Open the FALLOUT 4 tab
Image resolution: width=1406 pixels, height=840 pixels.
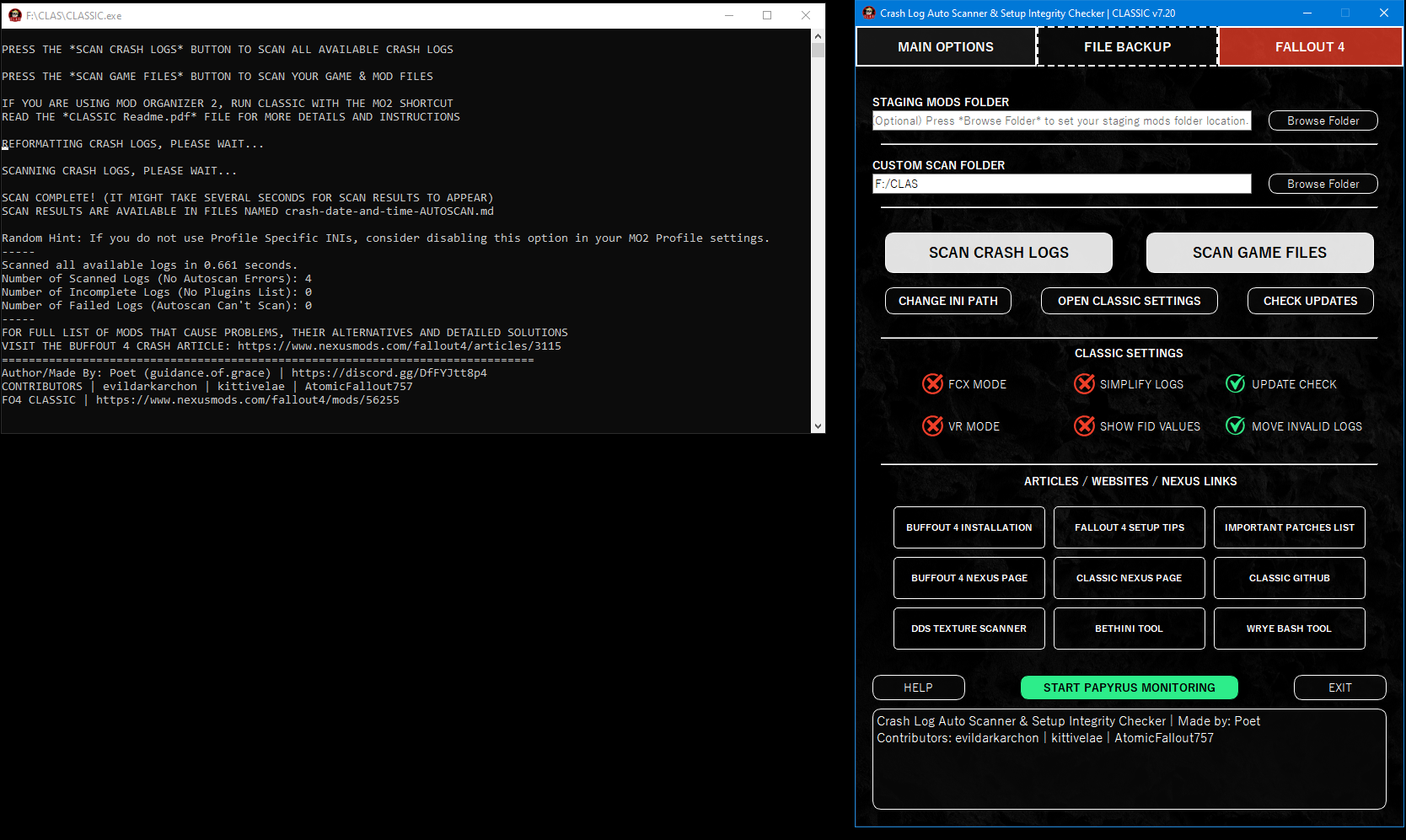(x=1309, y=47)
